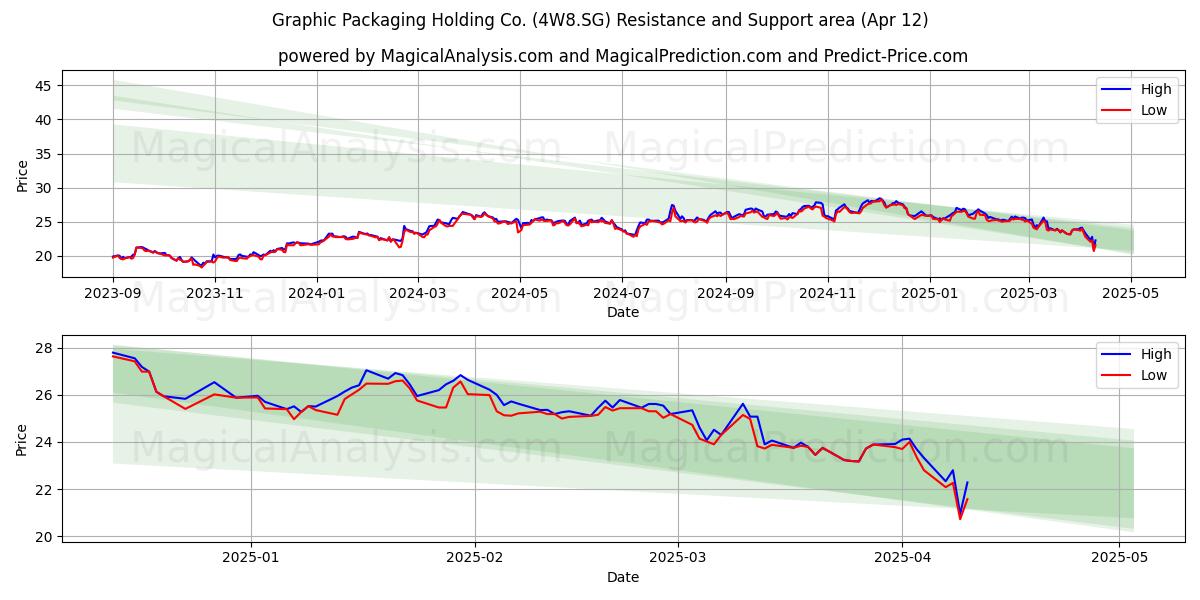1200x600 pixels.
Task: Click bottom chart x-axis label 2025-02
Action: [475, 558]
